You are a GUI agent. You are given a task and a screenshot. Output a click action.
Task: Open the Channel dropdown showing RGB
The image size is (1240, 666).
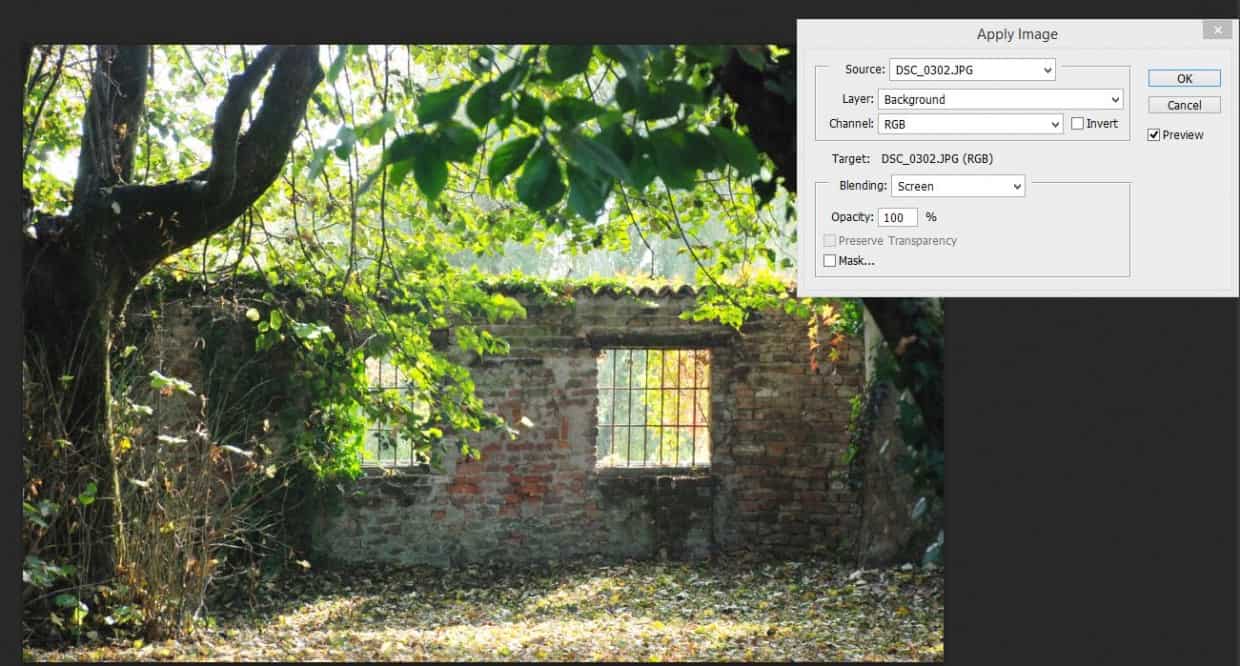point(970,124)
